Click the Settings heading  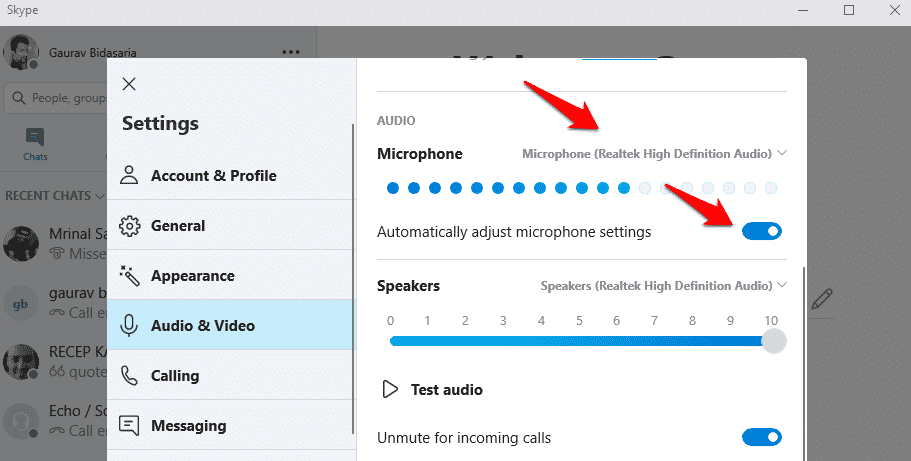coord(160,123)
